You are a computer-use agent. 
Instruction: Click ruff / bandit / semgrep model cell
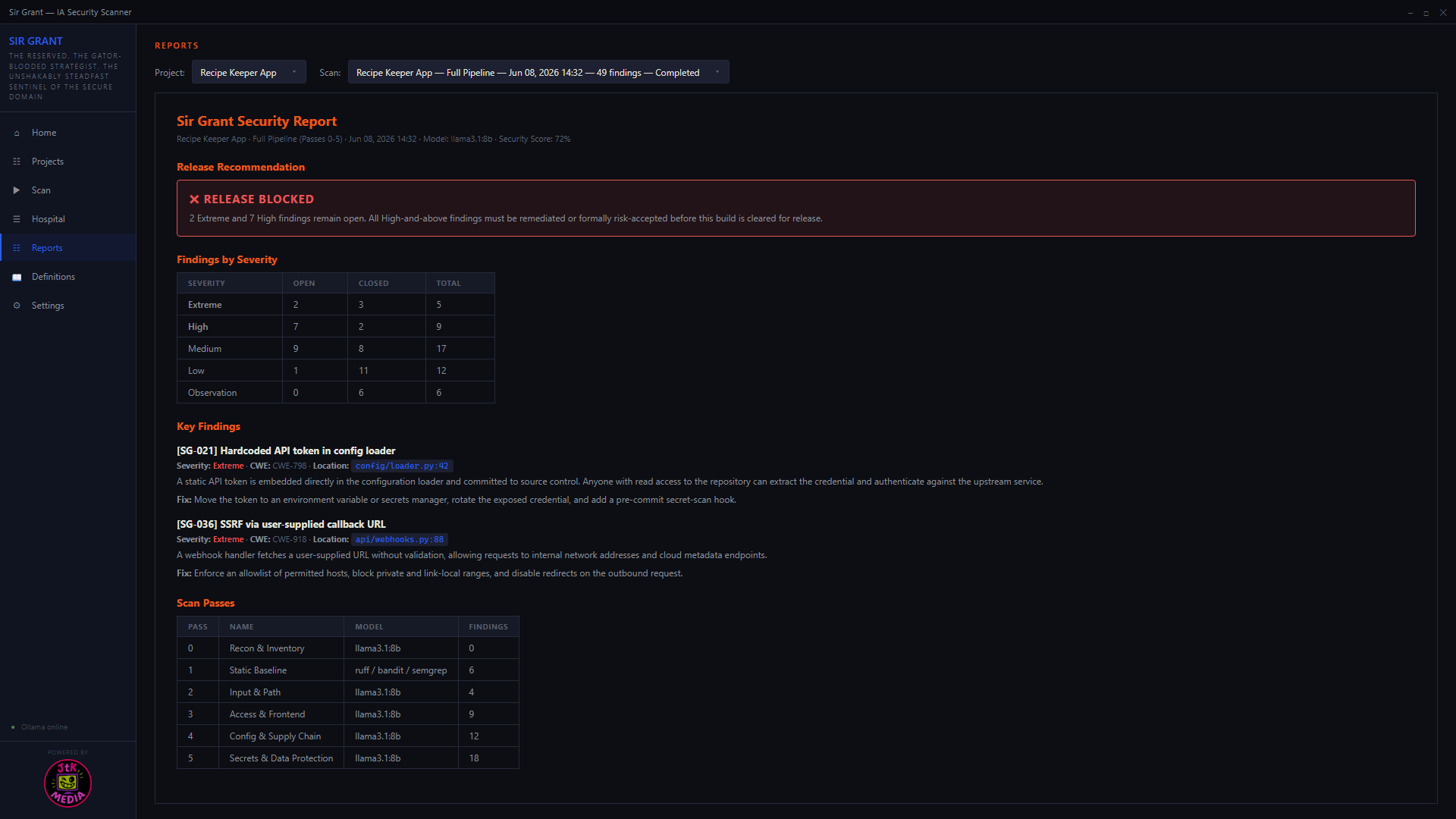400,670
